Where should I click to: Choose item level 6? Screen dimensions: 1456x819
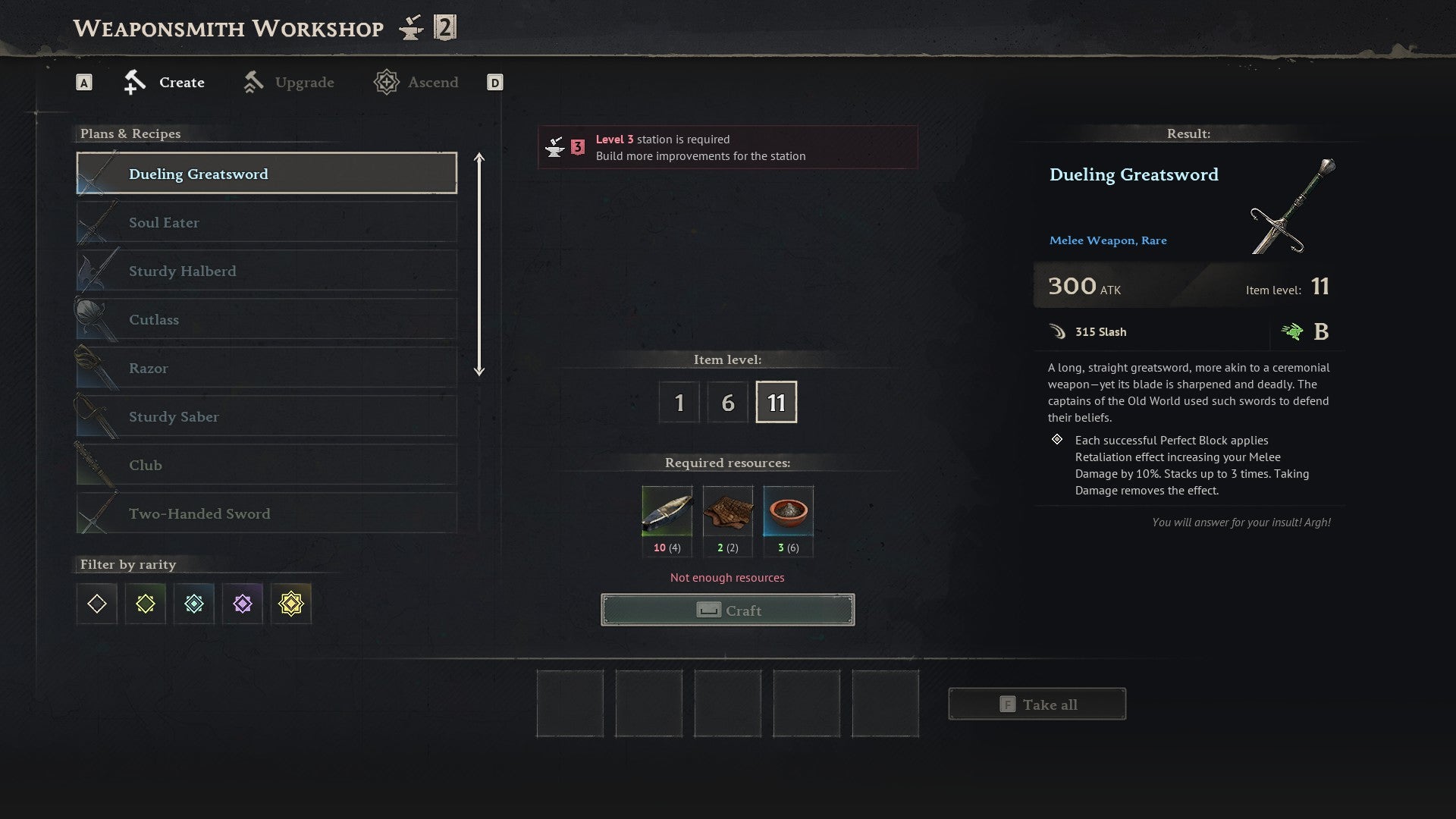[x=728, y=402]
